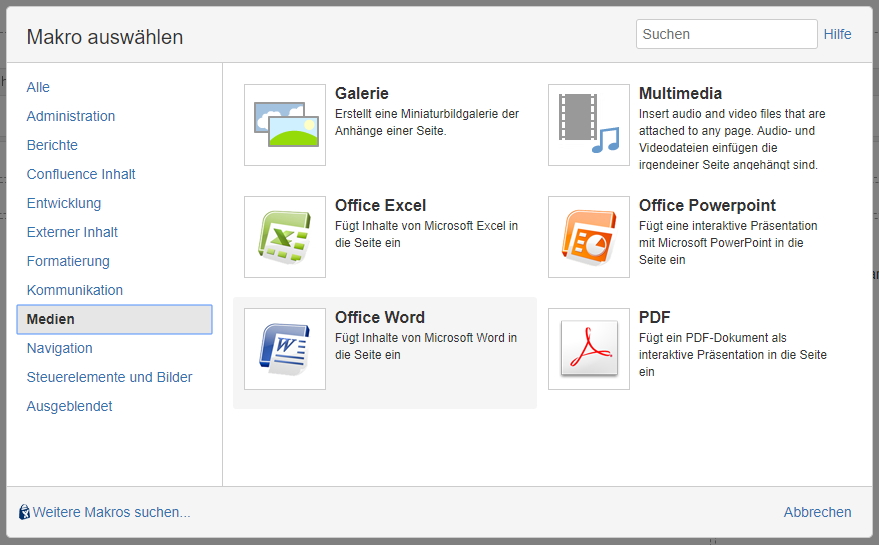Select the Administration category
879x545 pixels.
71,116
